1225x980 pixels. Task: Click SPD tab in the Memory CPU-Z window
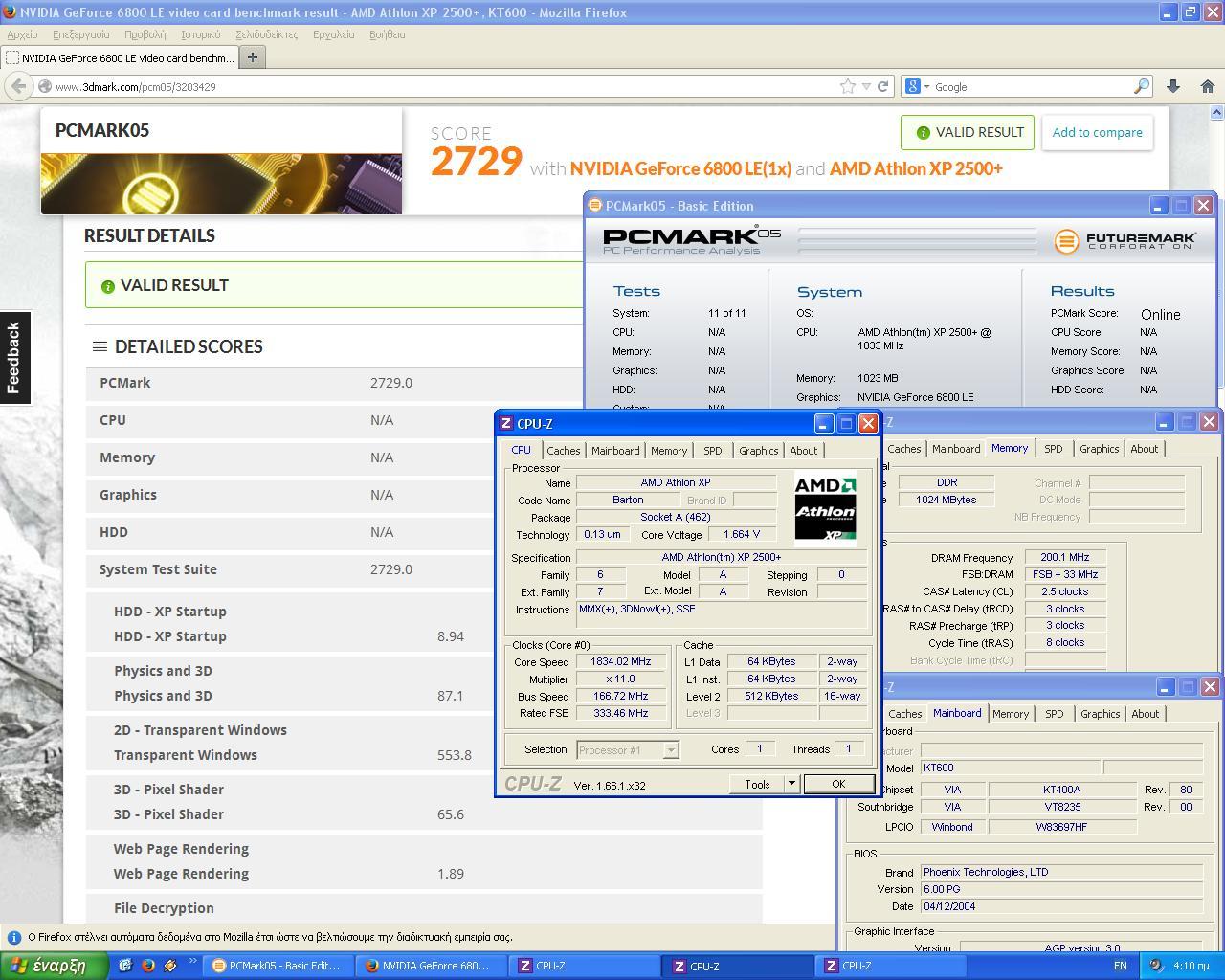click(1053, 449)
